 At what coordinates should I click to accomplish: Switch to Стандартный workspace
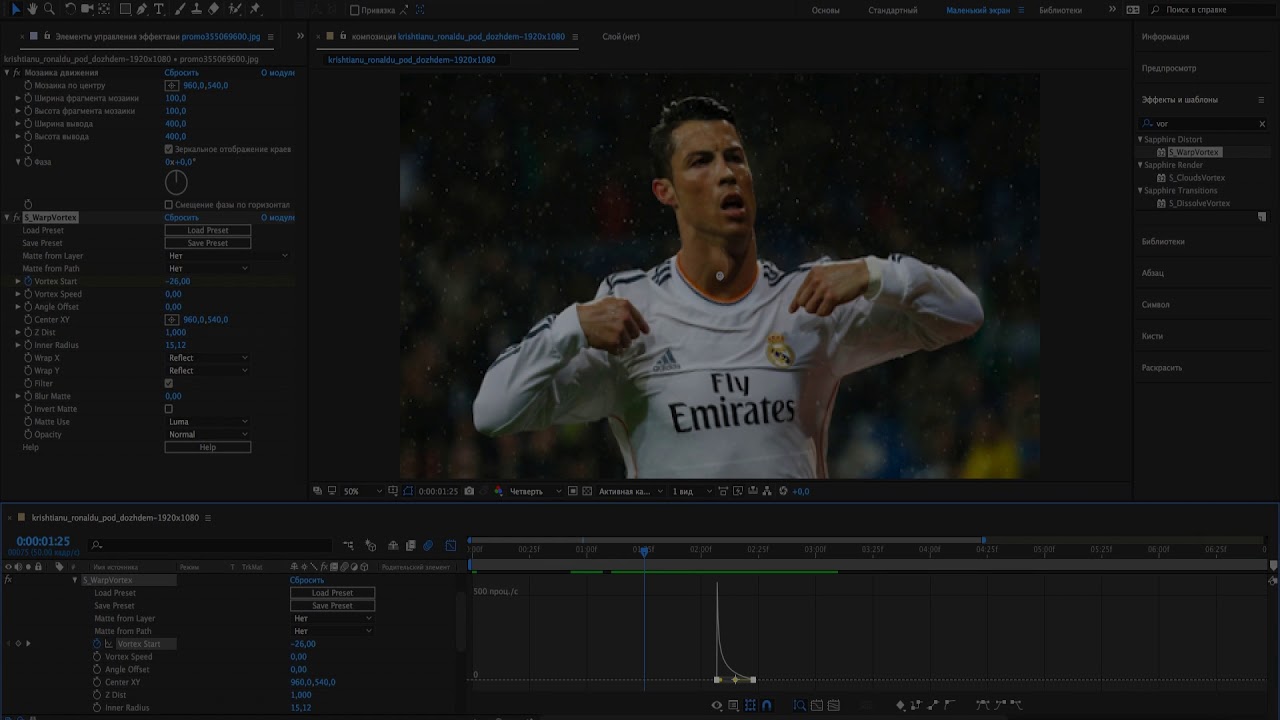(893, 10)
